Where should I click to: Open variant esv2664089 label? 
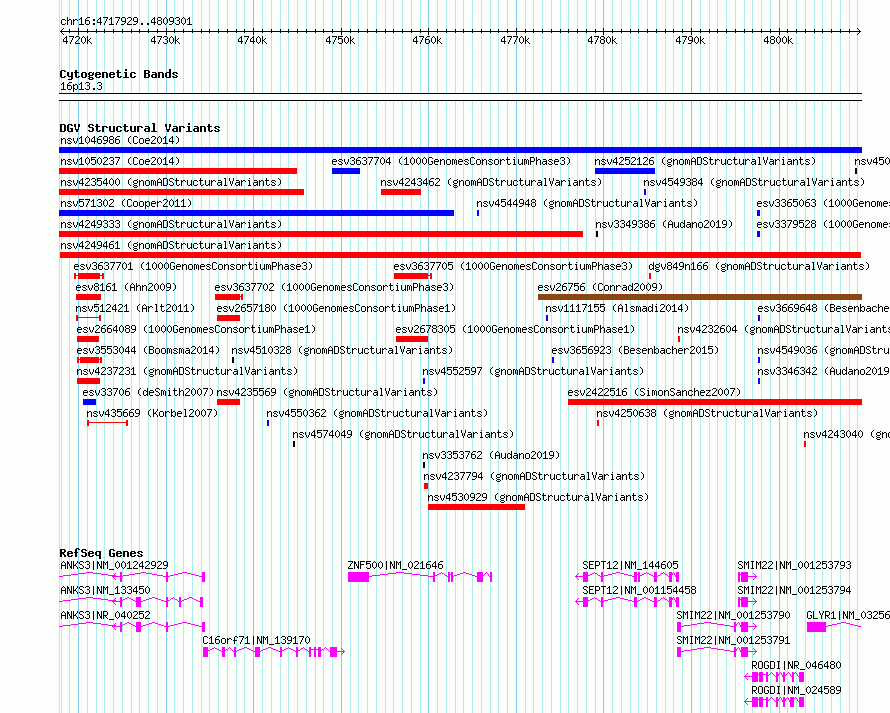[x=196, y=329]
